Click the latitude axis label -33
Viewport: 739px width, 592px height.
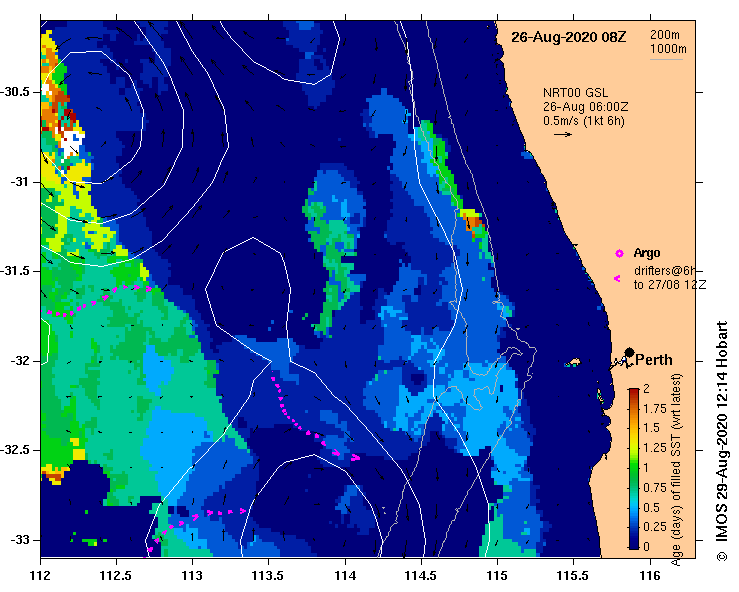click(19, 540)
